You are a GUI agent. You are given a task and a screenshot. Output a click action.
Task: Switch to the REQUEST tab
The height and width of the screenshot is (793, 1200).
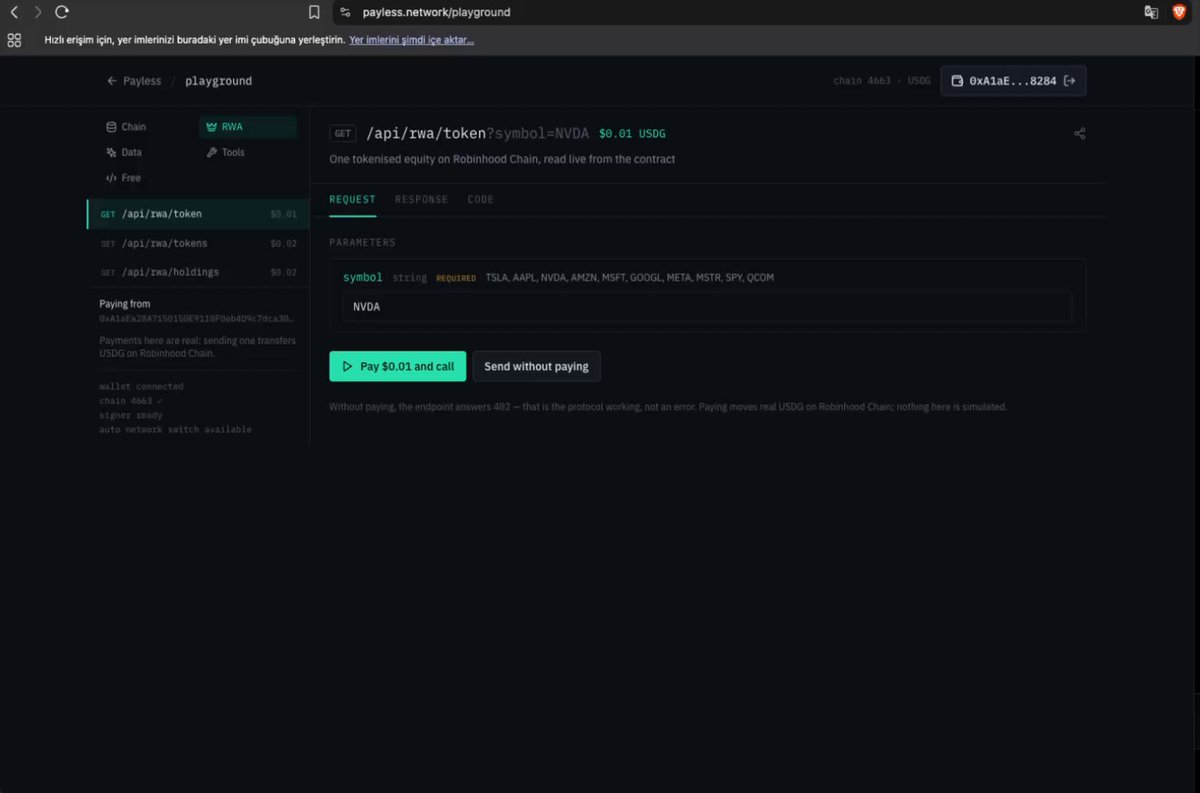[353, 199]
